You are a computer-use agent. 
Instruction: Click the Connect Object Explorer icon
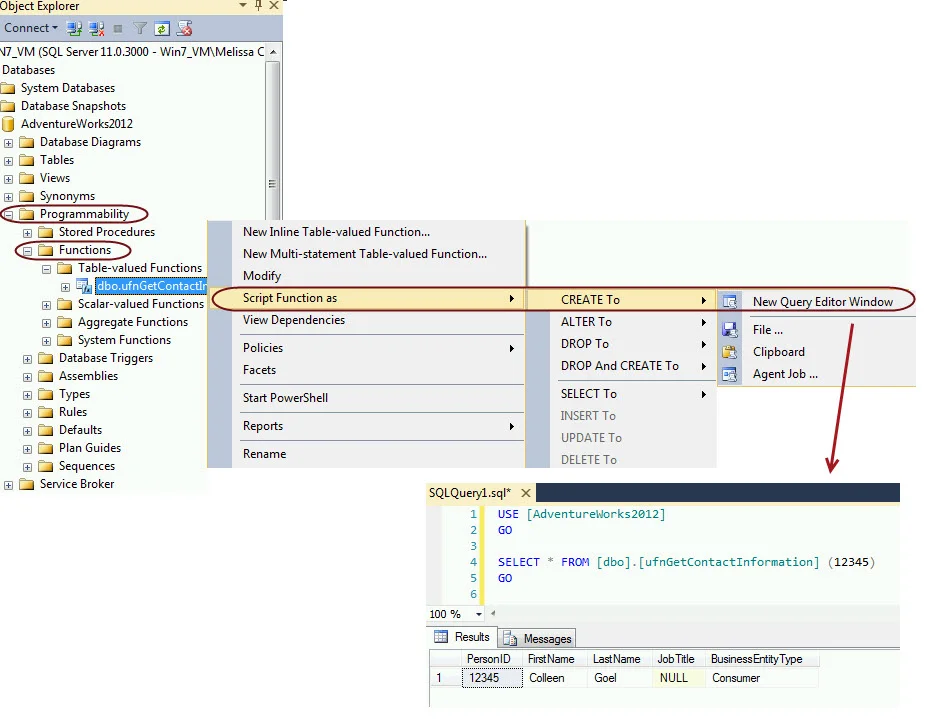pyautogui.click(x=74, y=28)
